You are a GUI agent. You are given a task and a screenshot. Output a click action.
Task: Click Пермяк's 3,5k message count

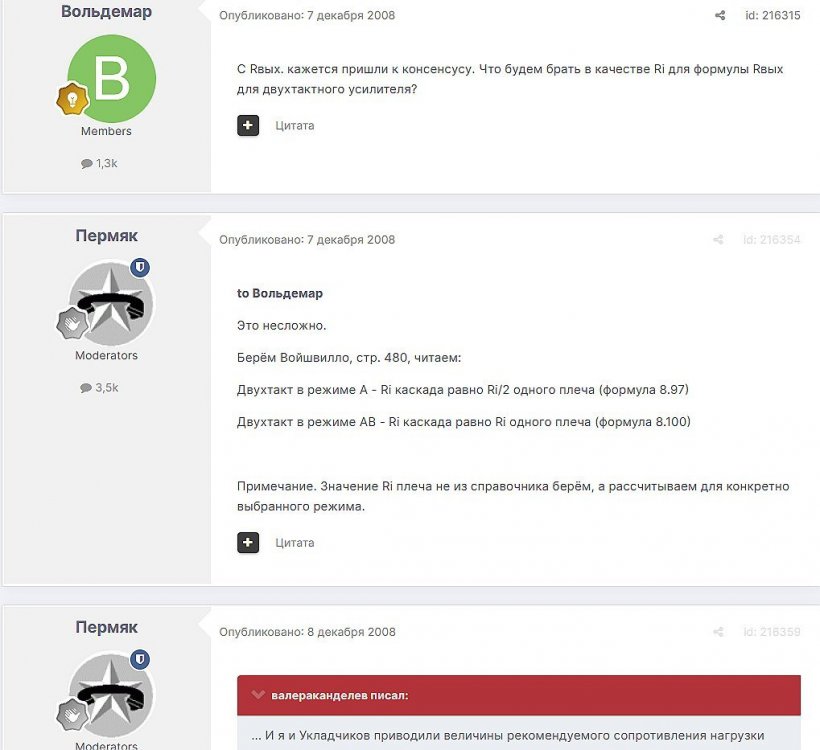point(99,388)
